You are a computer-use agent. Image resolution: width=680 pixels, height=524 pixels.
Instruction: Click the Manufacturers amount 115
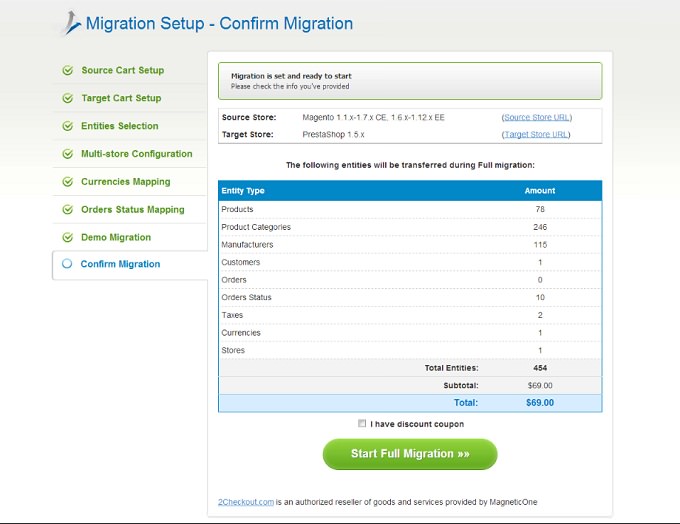click(x=540, y=245)
